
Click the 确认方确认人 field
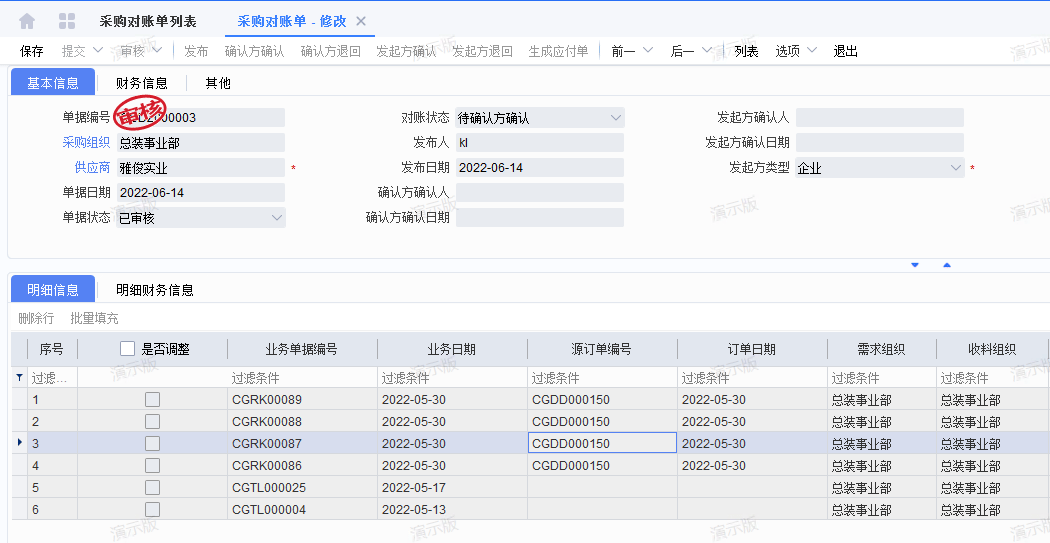pos(540,193)
